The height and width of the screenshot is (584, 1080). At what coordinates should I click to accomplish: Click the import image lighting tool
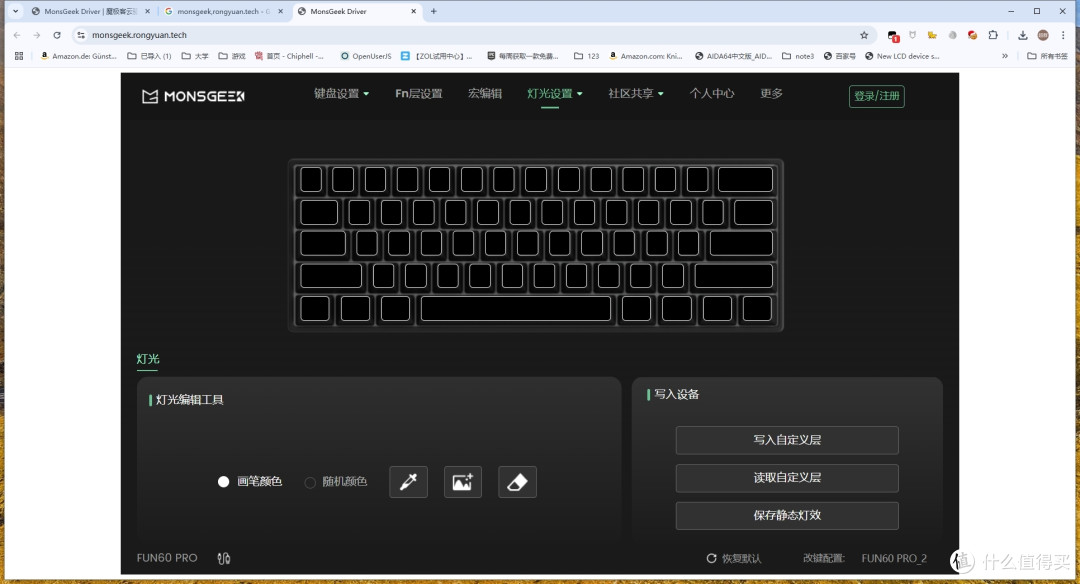[463, 482]
